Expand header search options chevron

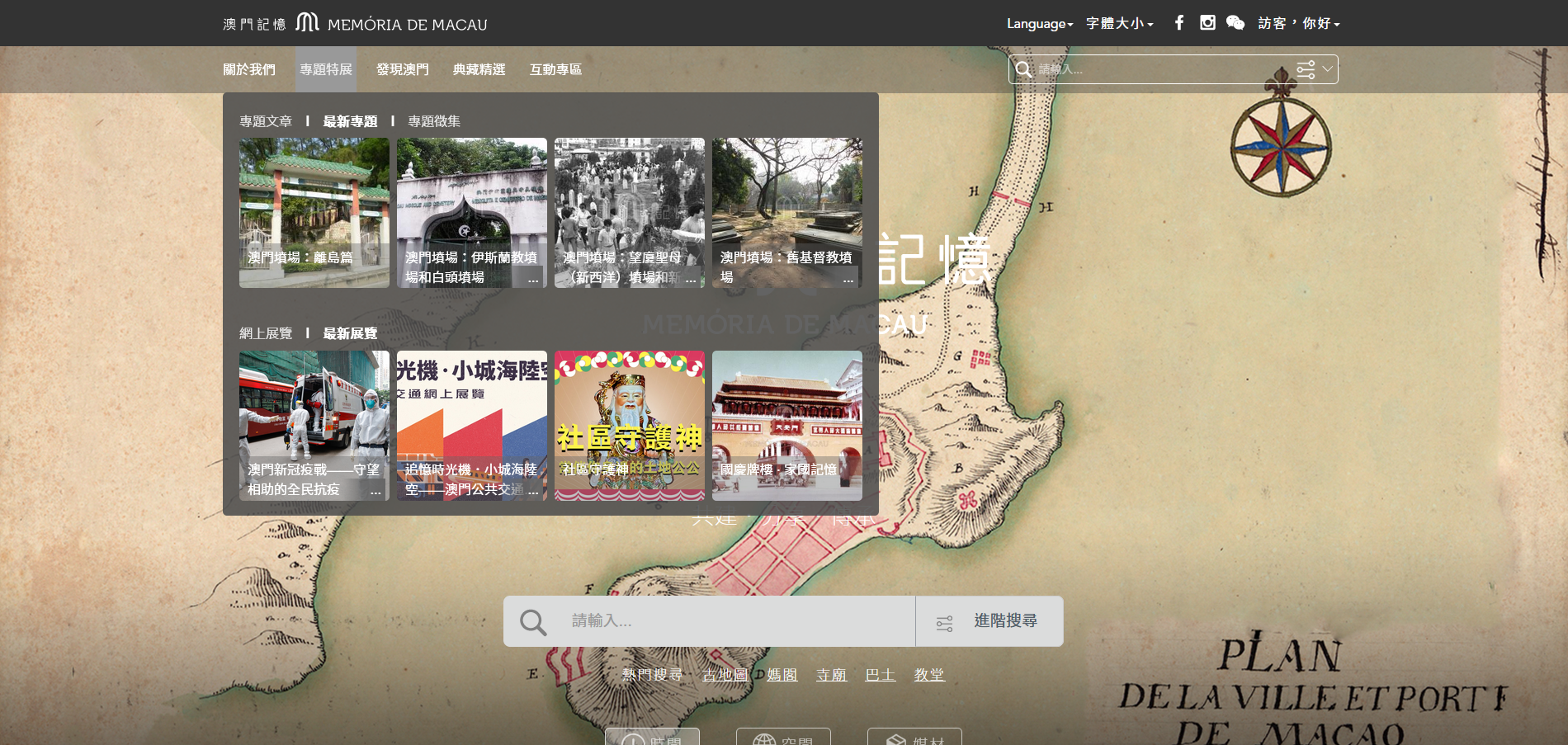(x=1327, y=68)
